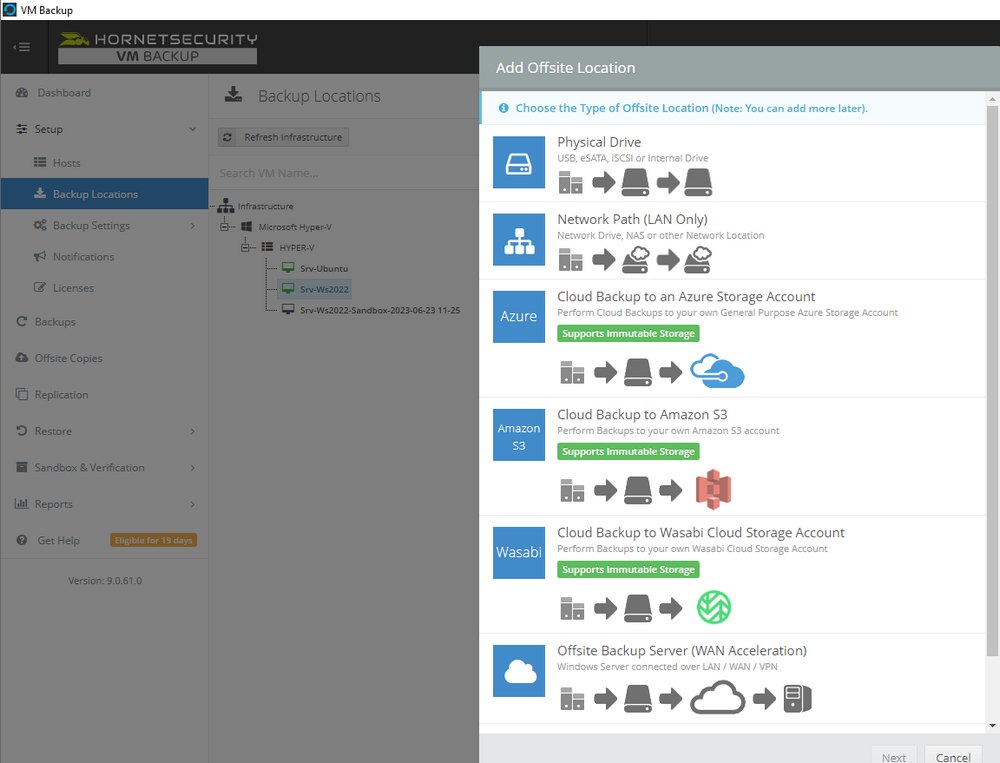The image size is (1000, 763).
Task: Click the Add Offsite Location panel scrollbar thumb
Action: pos(992,381)
